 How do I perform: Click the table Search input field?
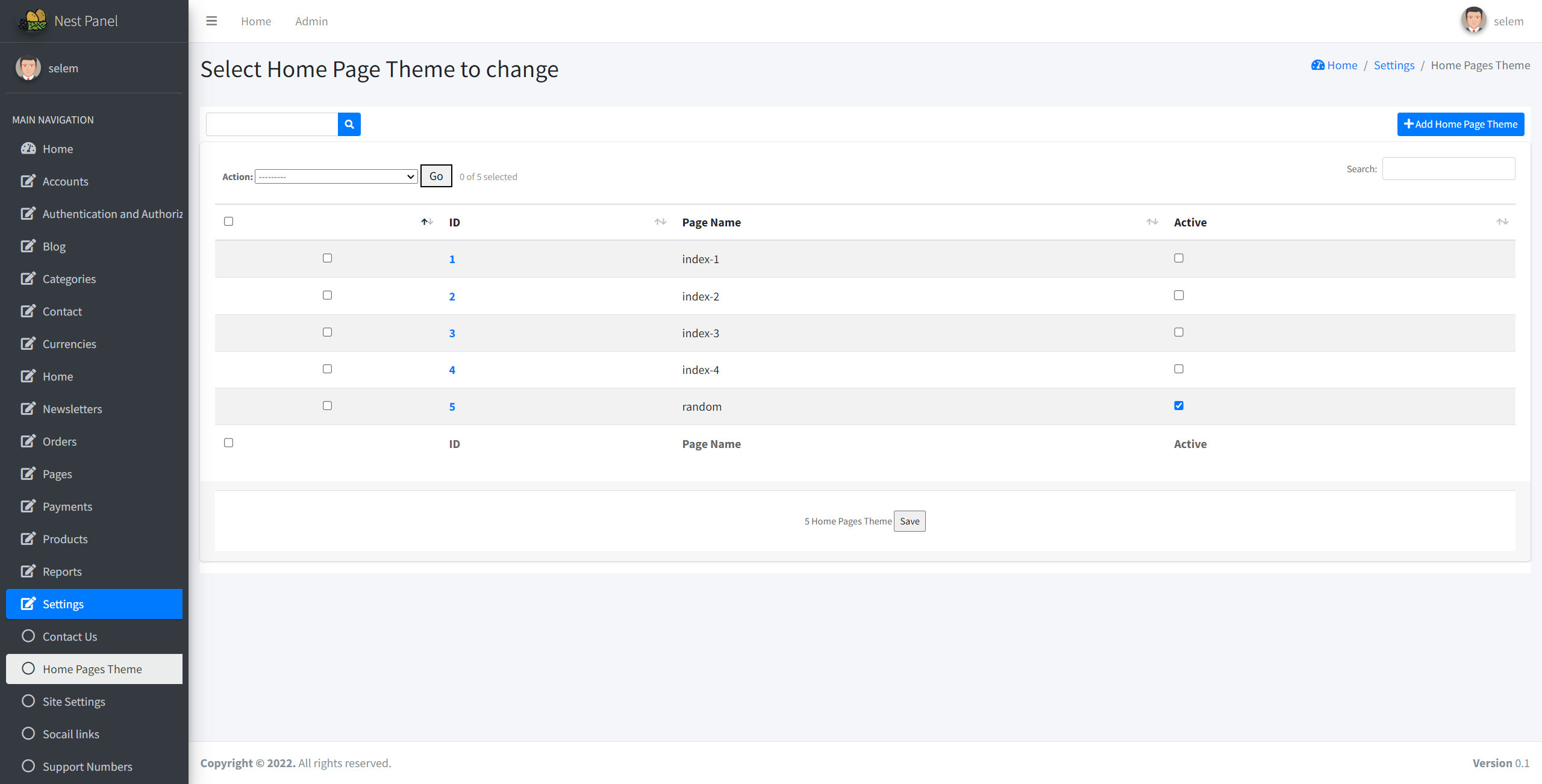point(1448,169)
